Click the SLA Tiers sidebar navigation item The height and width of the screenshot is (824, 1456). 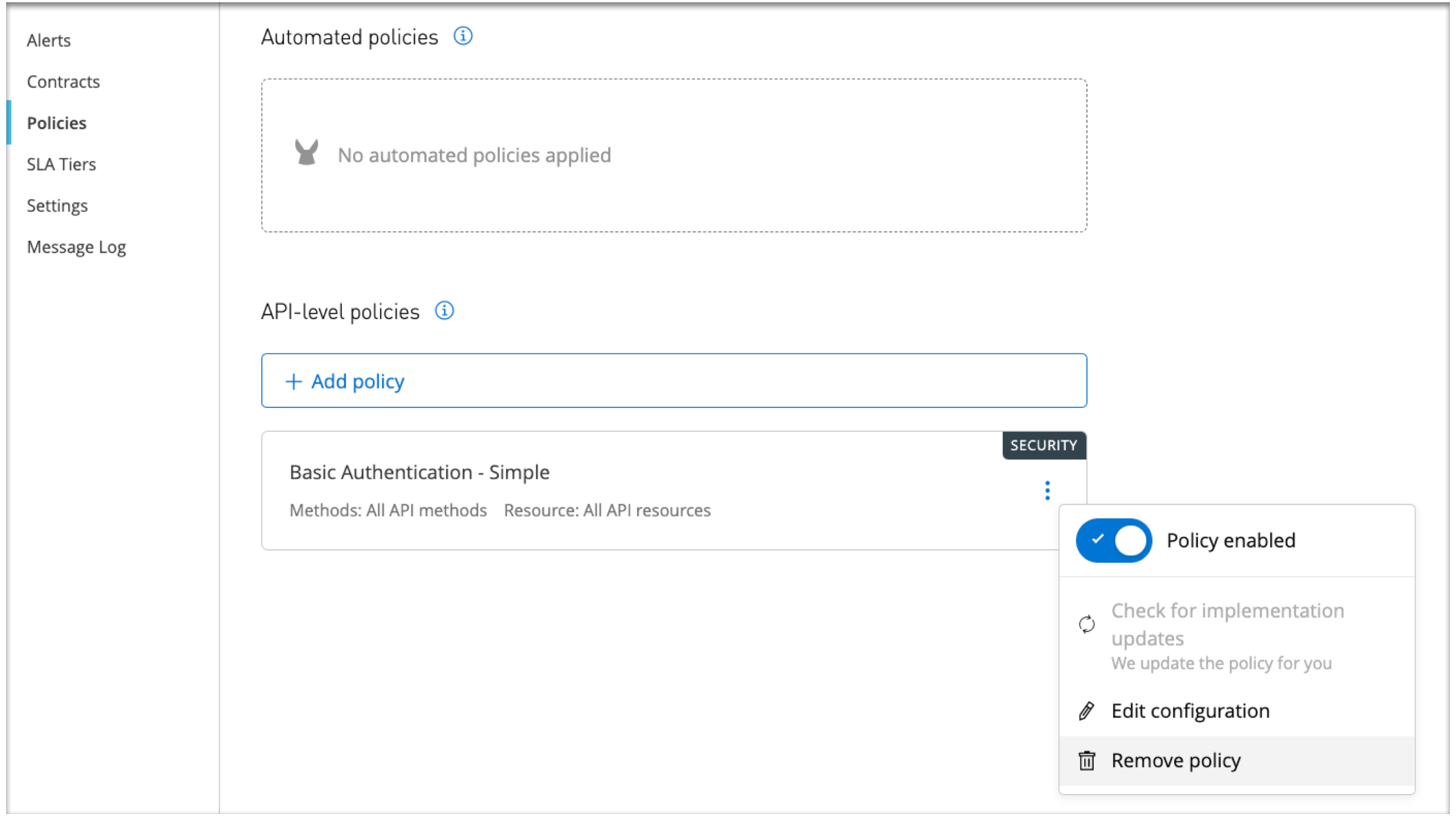pyautogui.click(x=60, y=164)
